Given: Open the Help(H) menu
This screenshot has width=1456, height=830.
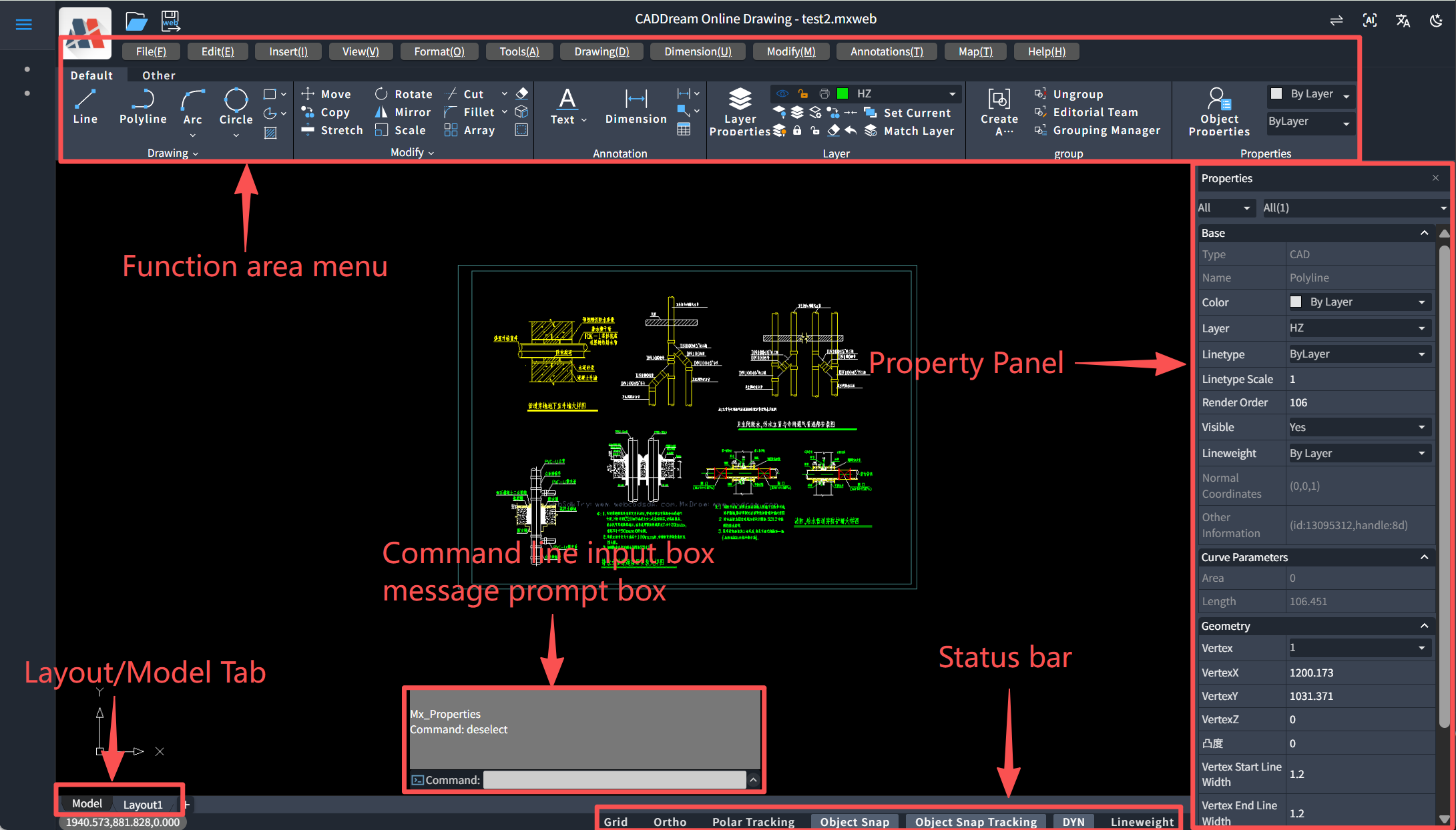Looking at the screenshot, I should point(1047,51).
